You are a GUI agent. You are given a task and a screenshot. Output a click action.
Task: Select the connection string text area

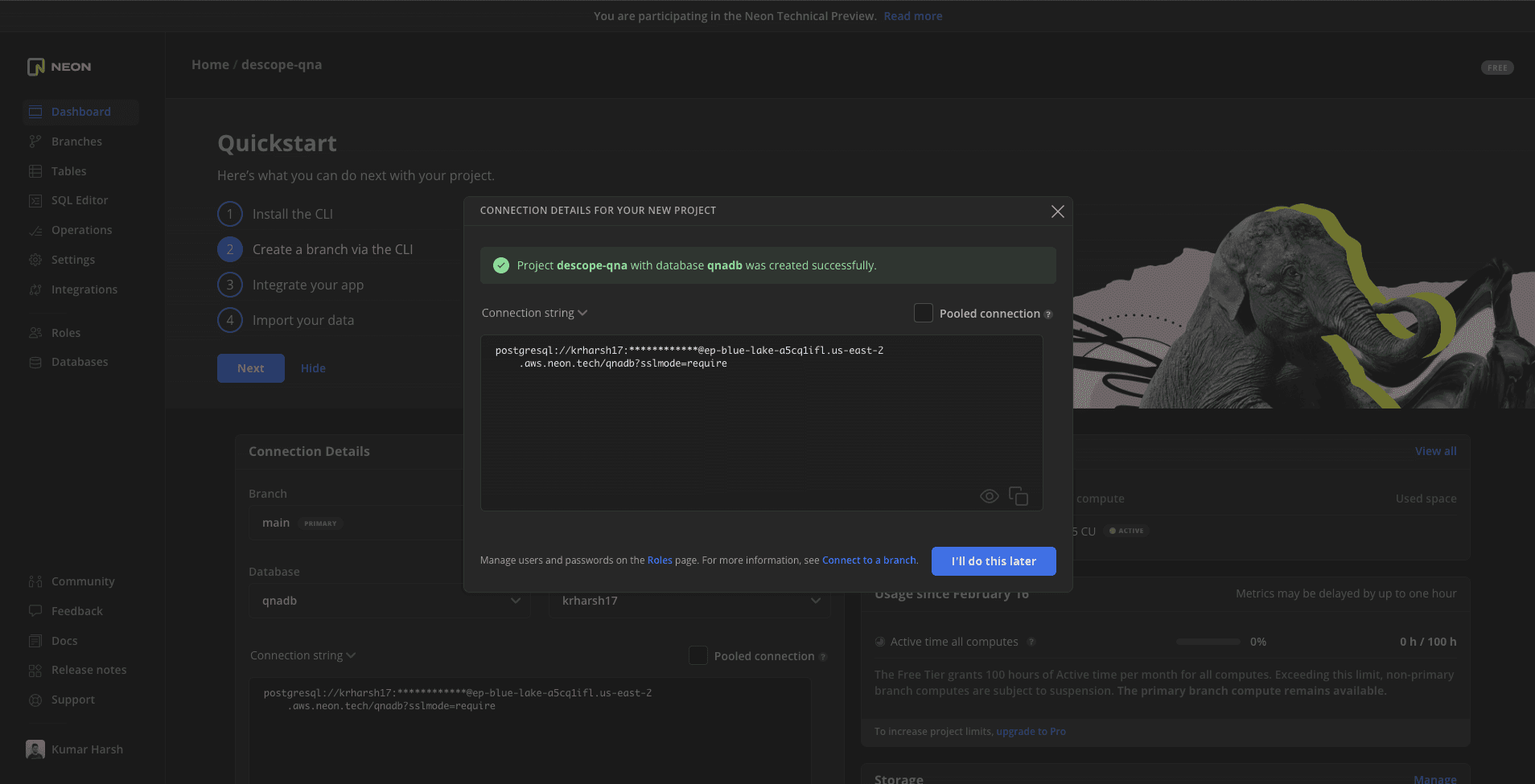click(760, 423)
